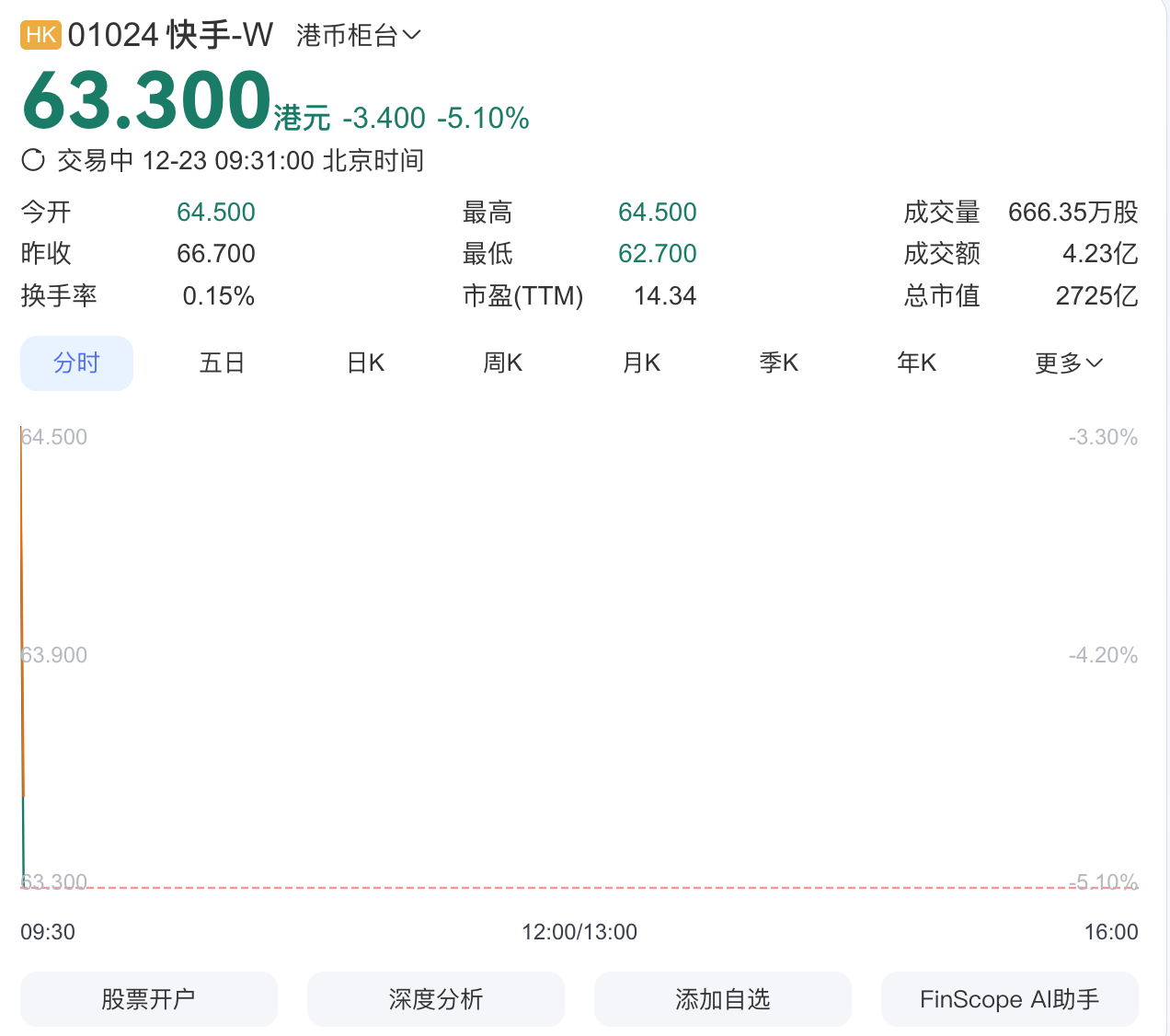View the 年K yearly chart tab
The image size is (1170, 1036).
coord(916,363)
